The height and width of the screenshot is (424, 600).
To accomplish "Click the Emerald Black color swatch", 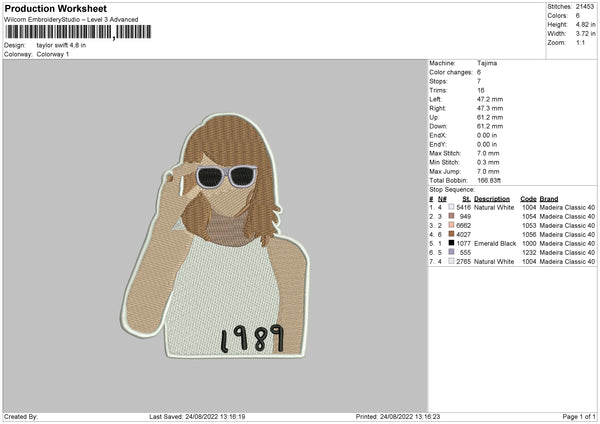I will (x=452, y=243).
